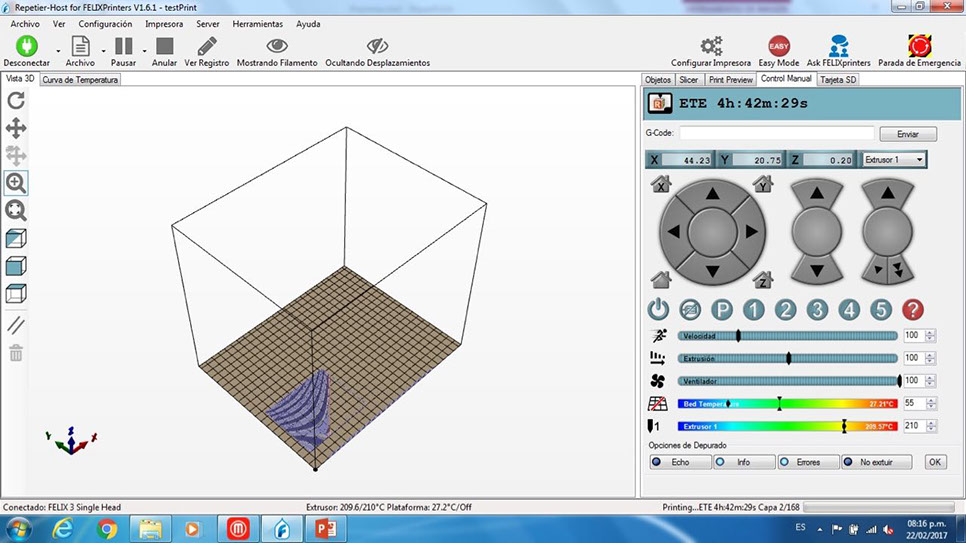Hit Parada de Emergencia stop button
966x543 pixels.
point(919,46)
